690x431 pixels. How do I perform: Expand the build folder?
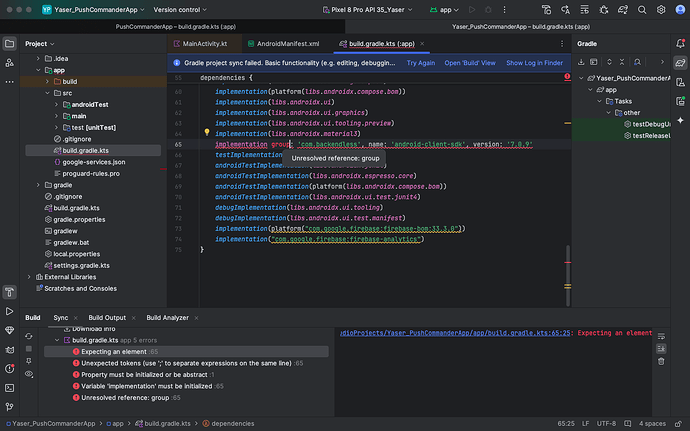click(x=47, y=81)
